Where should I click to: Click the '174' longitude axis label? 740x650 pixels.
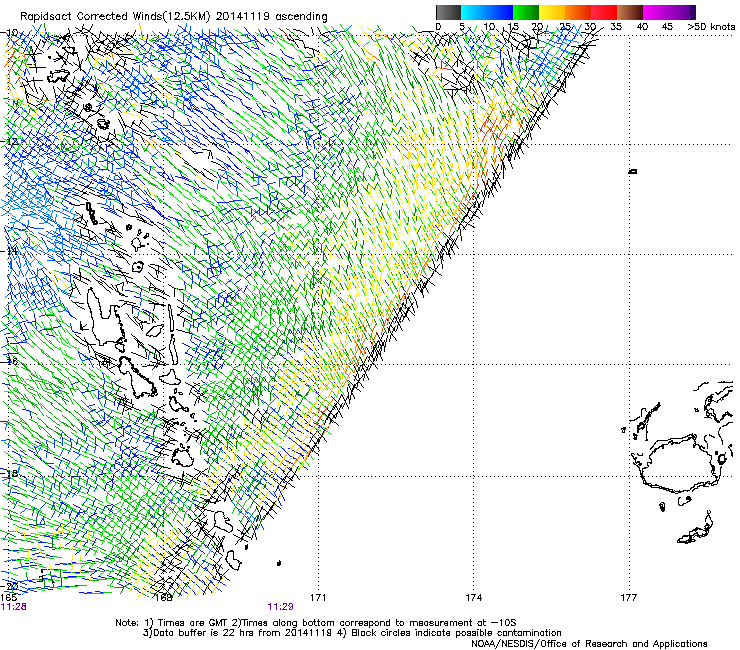coord(473,598)
